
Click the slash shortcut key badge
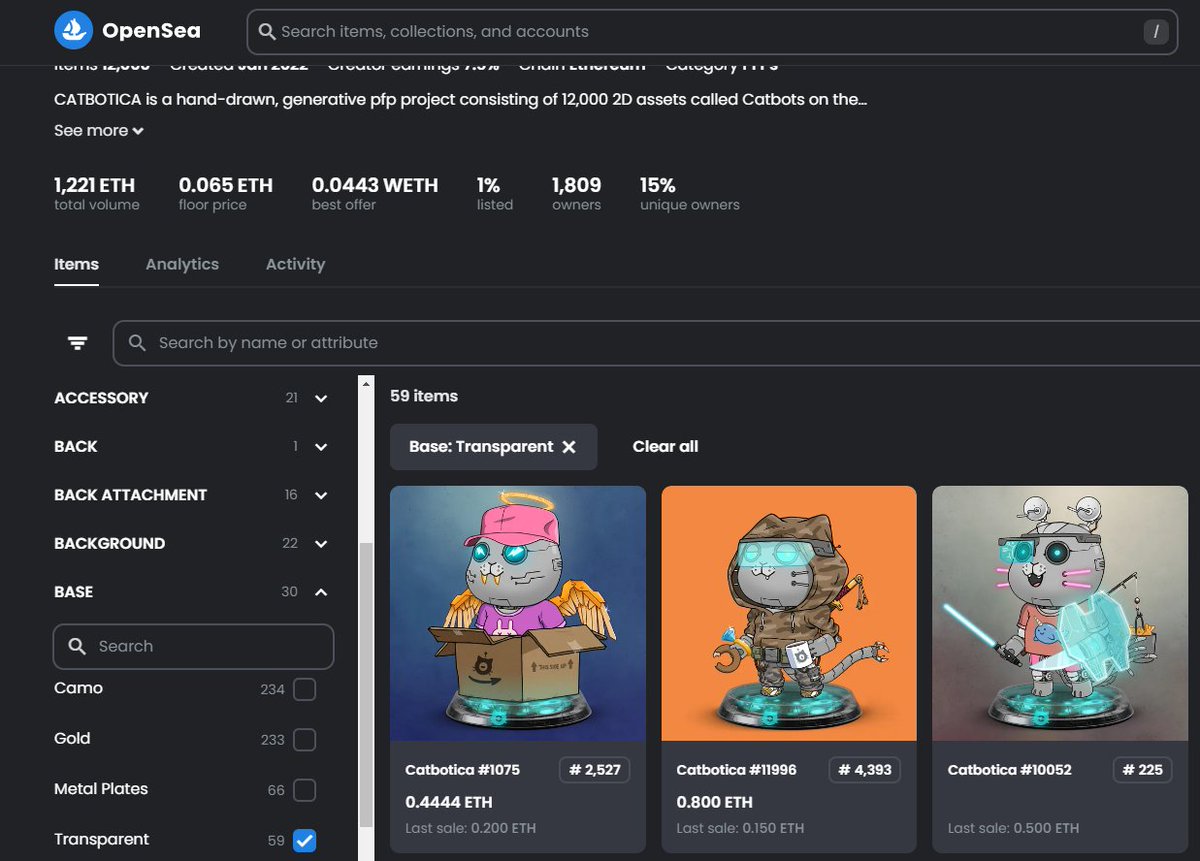click(x=1156, y=32)
